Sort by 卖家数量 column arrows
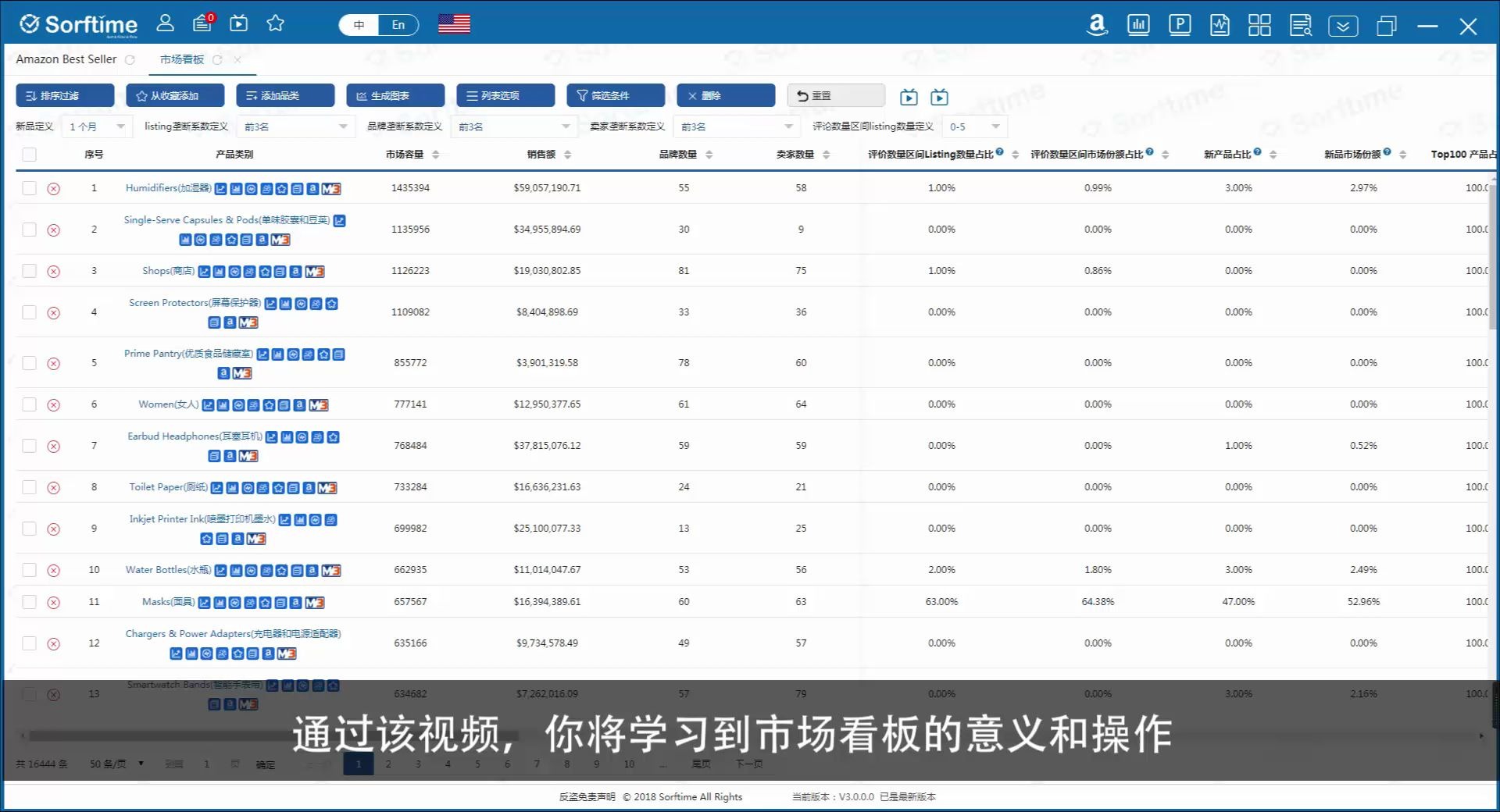This screenshot has height=812, width=1500. [826, 155]
